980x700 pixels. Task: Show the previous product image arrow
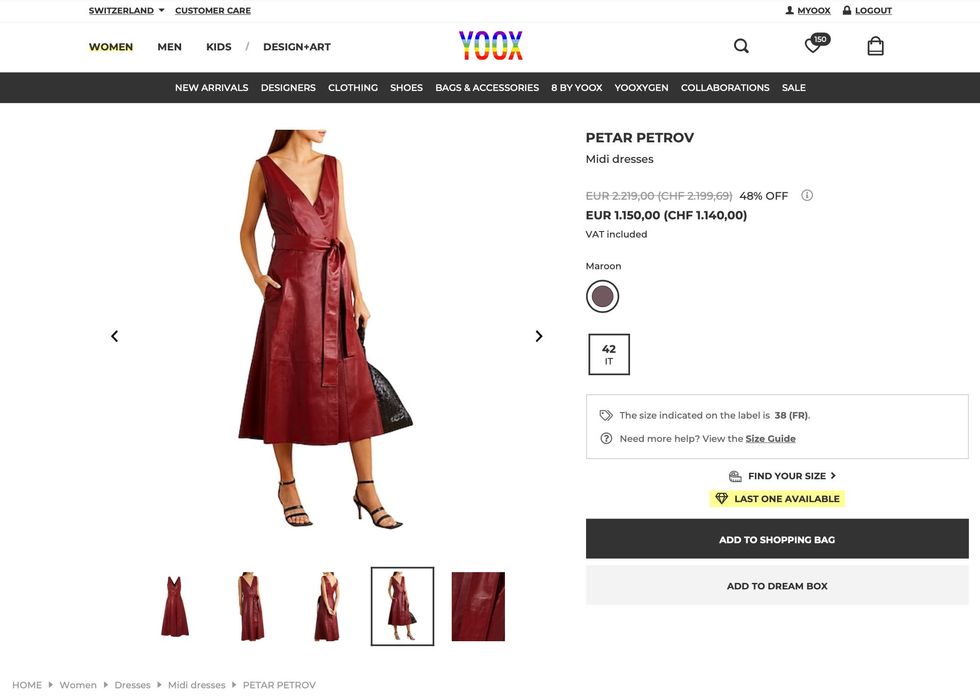coord(114,336)
